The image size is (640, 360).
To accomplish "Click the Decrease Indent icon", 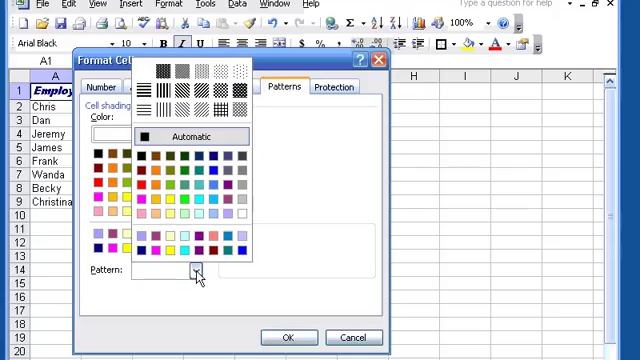I will tap(400, 43).
